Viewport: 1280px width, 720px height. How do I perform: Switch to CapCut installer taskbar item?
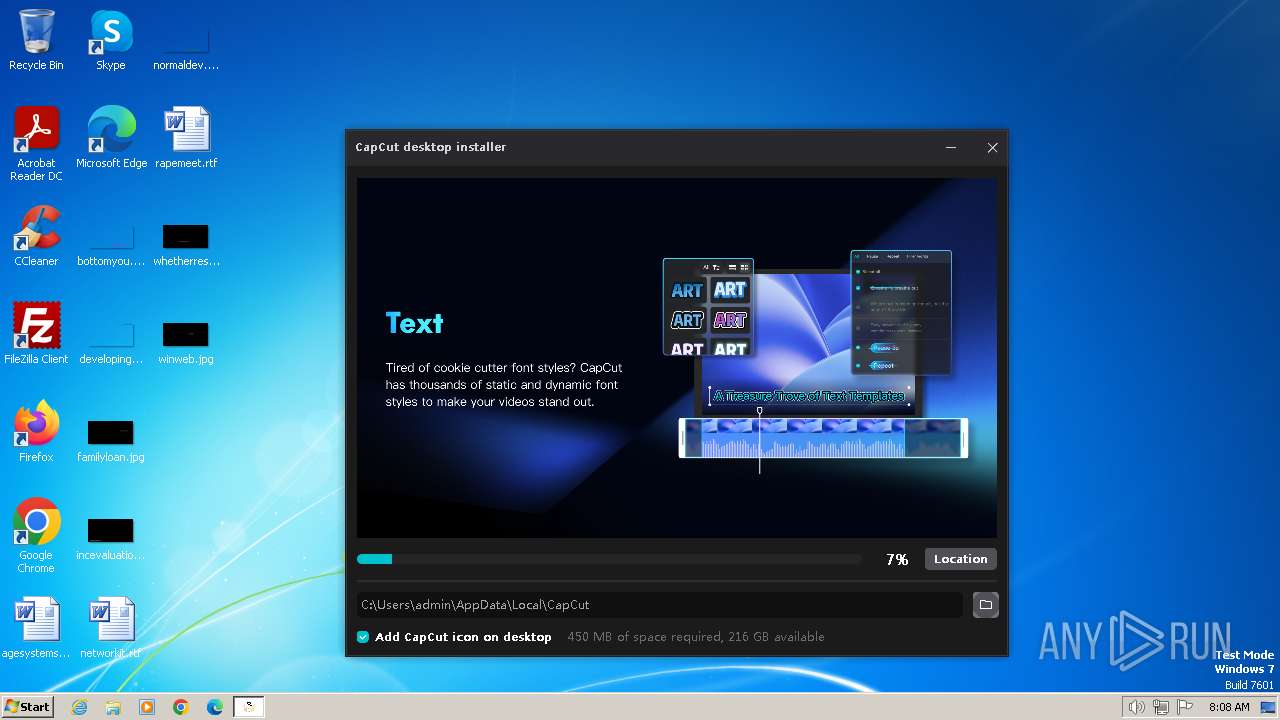click(x=249, y=707)
